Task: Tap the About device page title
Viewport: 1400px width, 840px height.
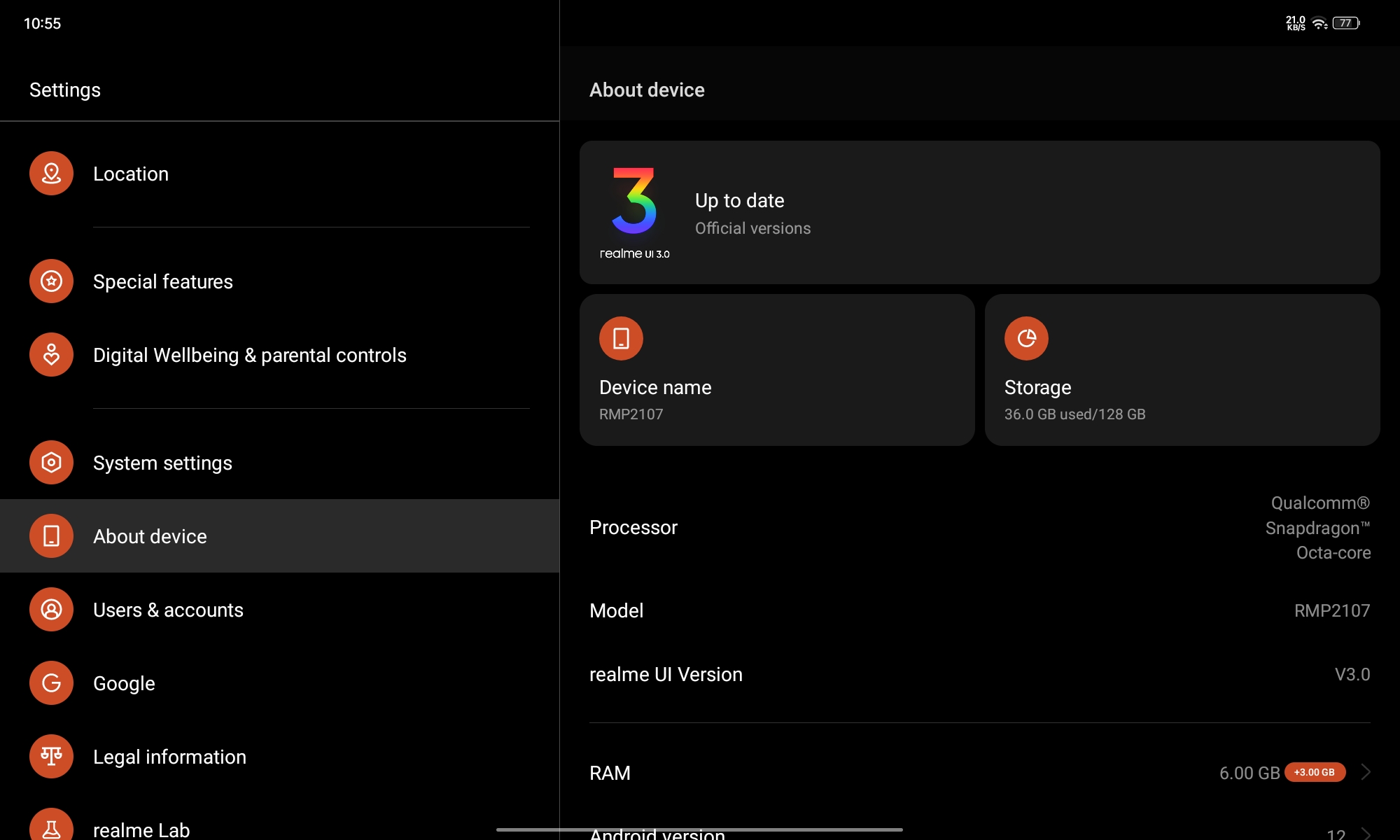Action: pos(647,90)
